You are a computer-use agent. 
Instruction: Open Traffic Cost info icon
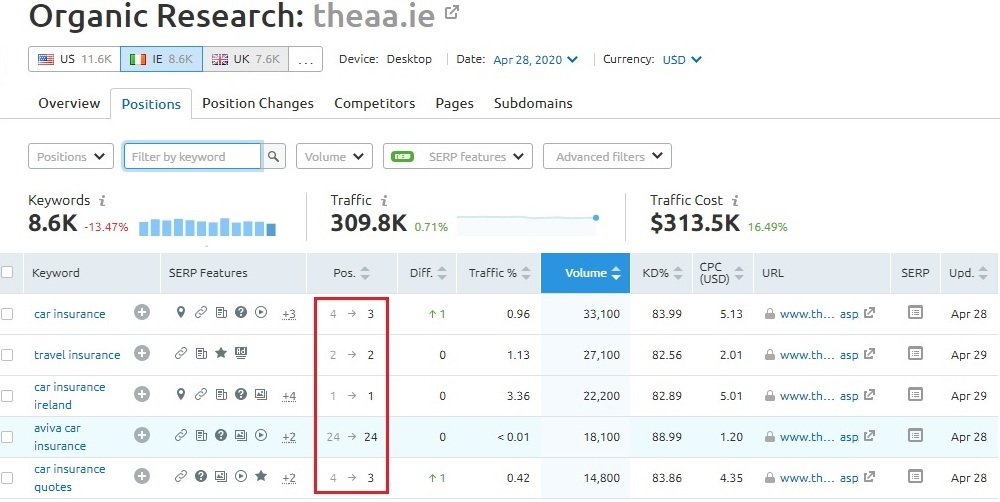point(735,200)
